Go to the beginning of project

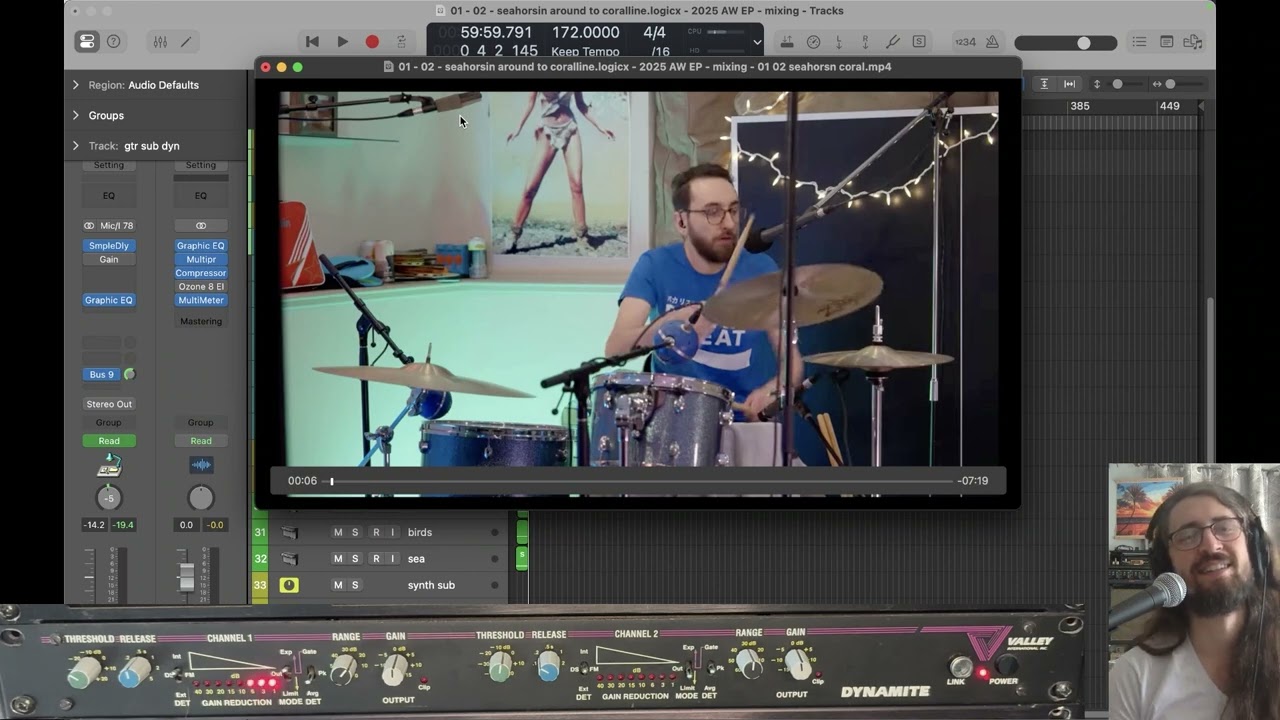312,42
